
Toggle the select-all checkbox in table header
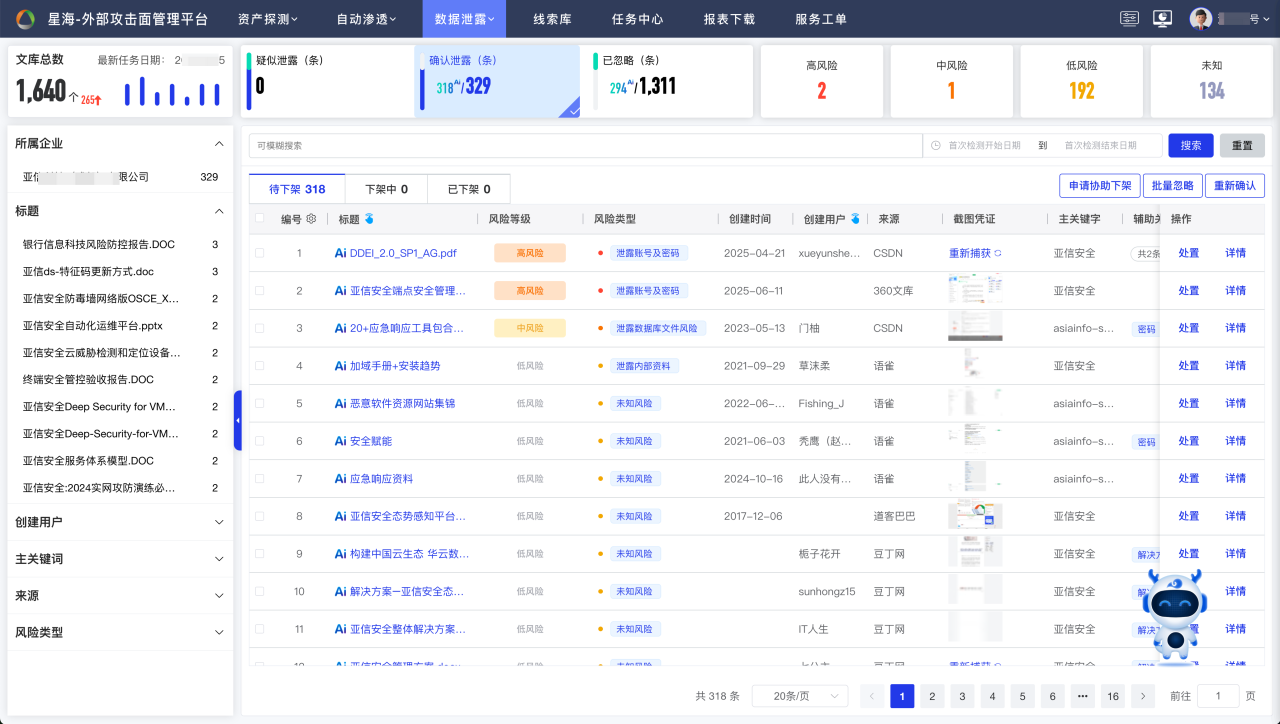[x=260, y=219]
